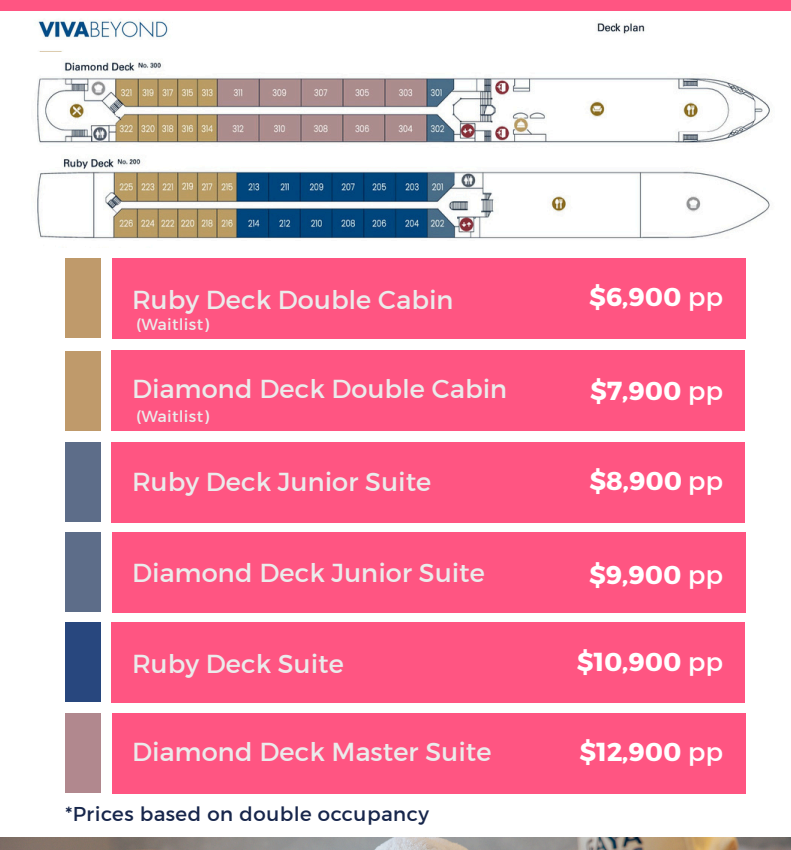Viewport: 791px width, 850px height.
Task: Click the VIVA BEYOND logo
Action: [x=103, y=30]
